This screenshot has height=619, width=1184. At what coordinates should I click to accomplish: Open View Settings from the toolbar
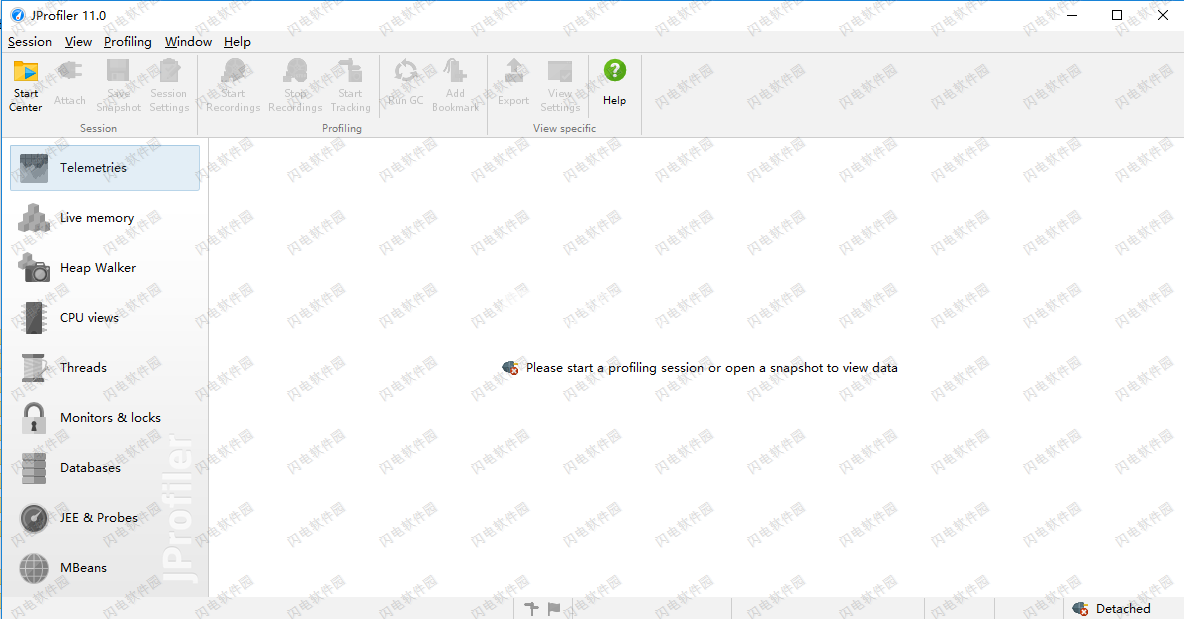(x=560, y=85)
